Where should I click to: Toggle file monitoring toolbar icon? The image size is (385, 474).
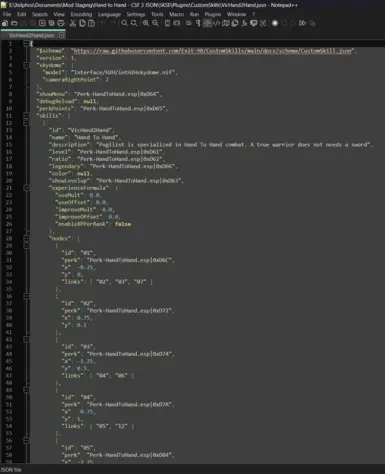tap(263, 23)
